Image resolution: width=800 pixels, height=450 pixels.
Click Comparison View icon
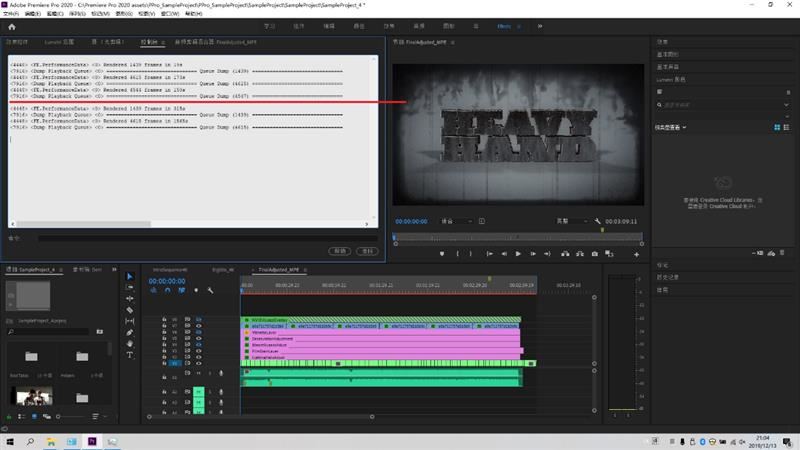pos(609,254)
